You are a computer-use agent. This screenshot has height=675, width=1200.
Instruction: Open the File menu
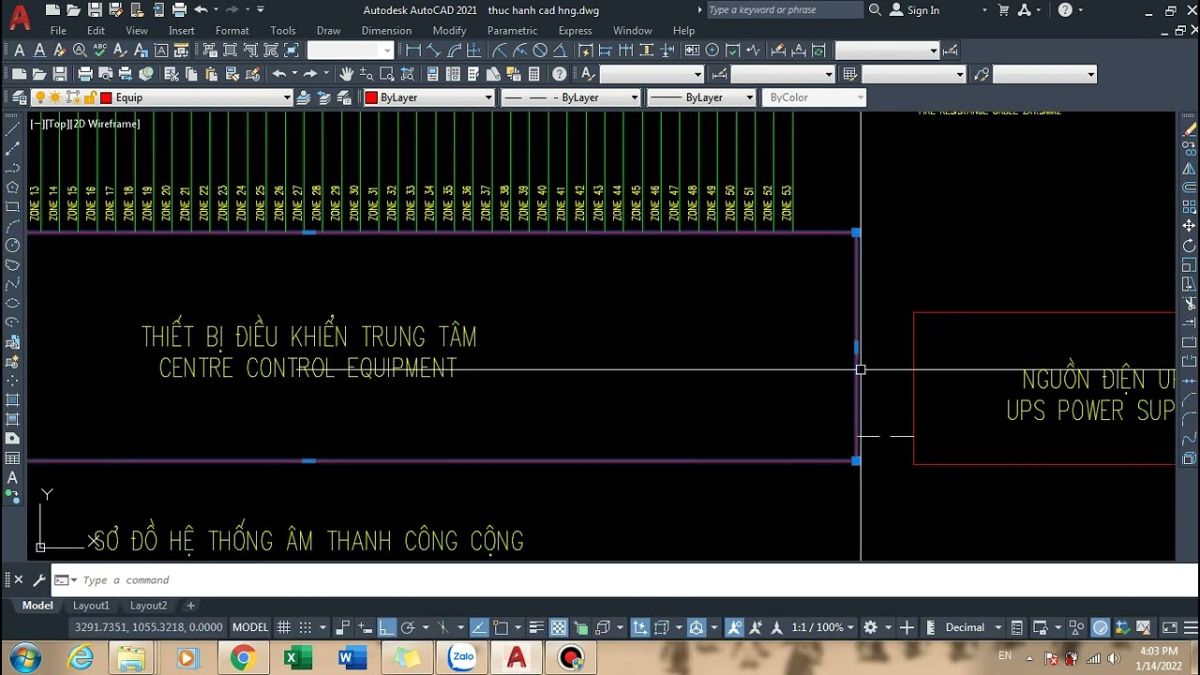coord(58,31)
